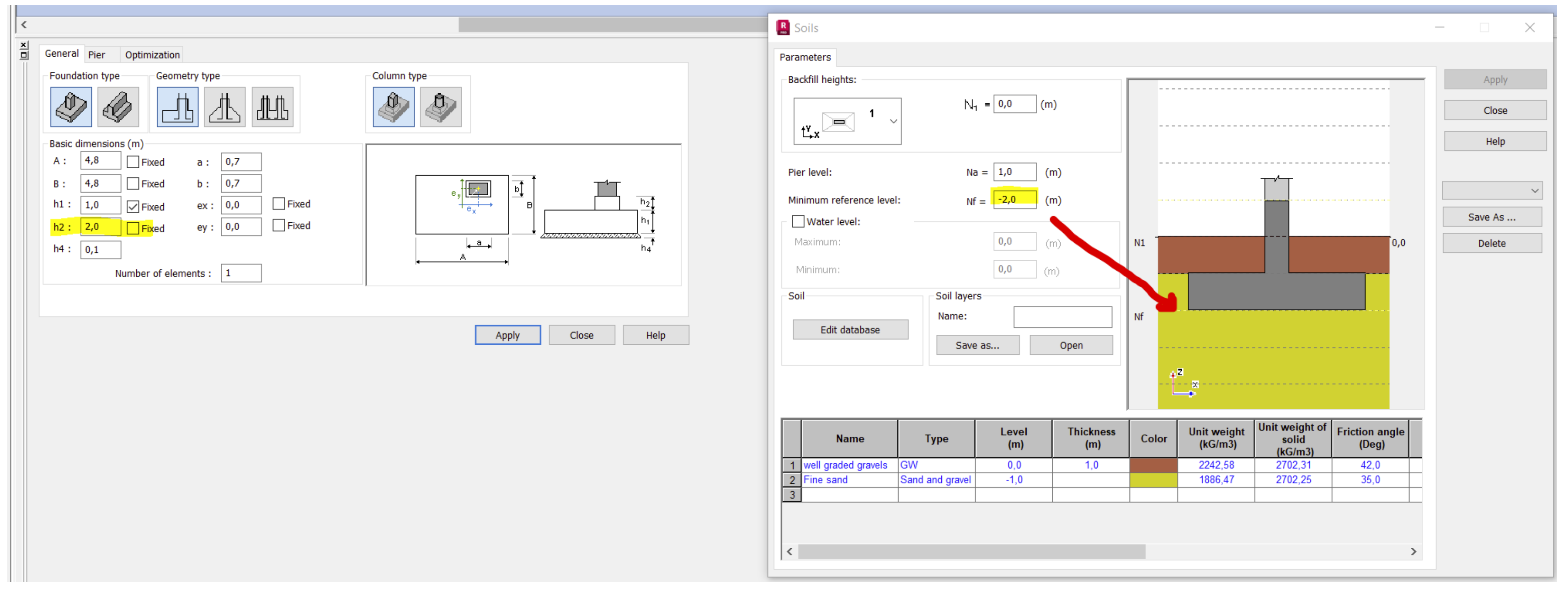Click the Edit database button
This screenshot has height=594, width=1568.
[850, 329]
